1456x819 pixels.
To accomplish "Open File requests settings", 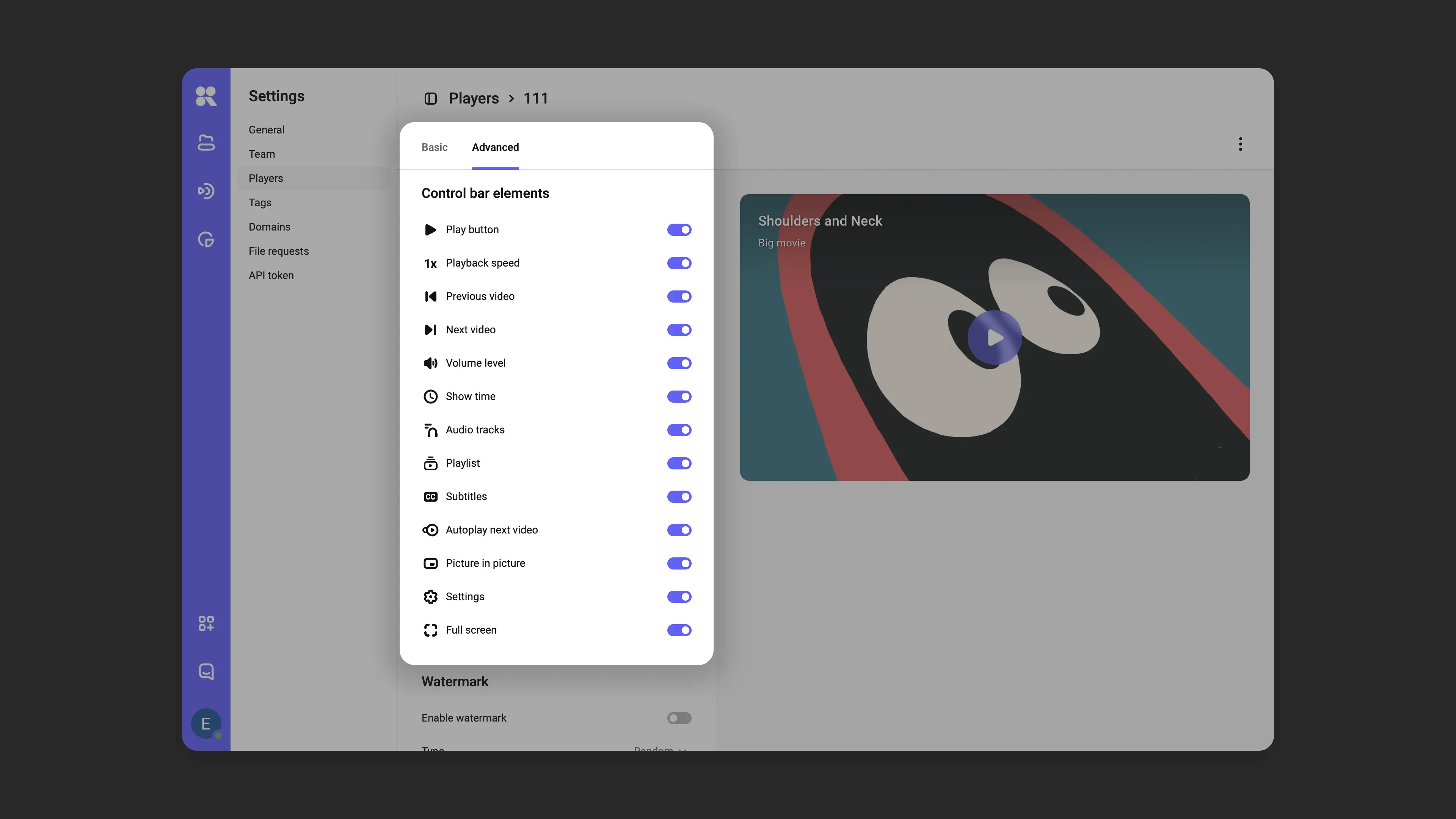I will pos(279,251).
